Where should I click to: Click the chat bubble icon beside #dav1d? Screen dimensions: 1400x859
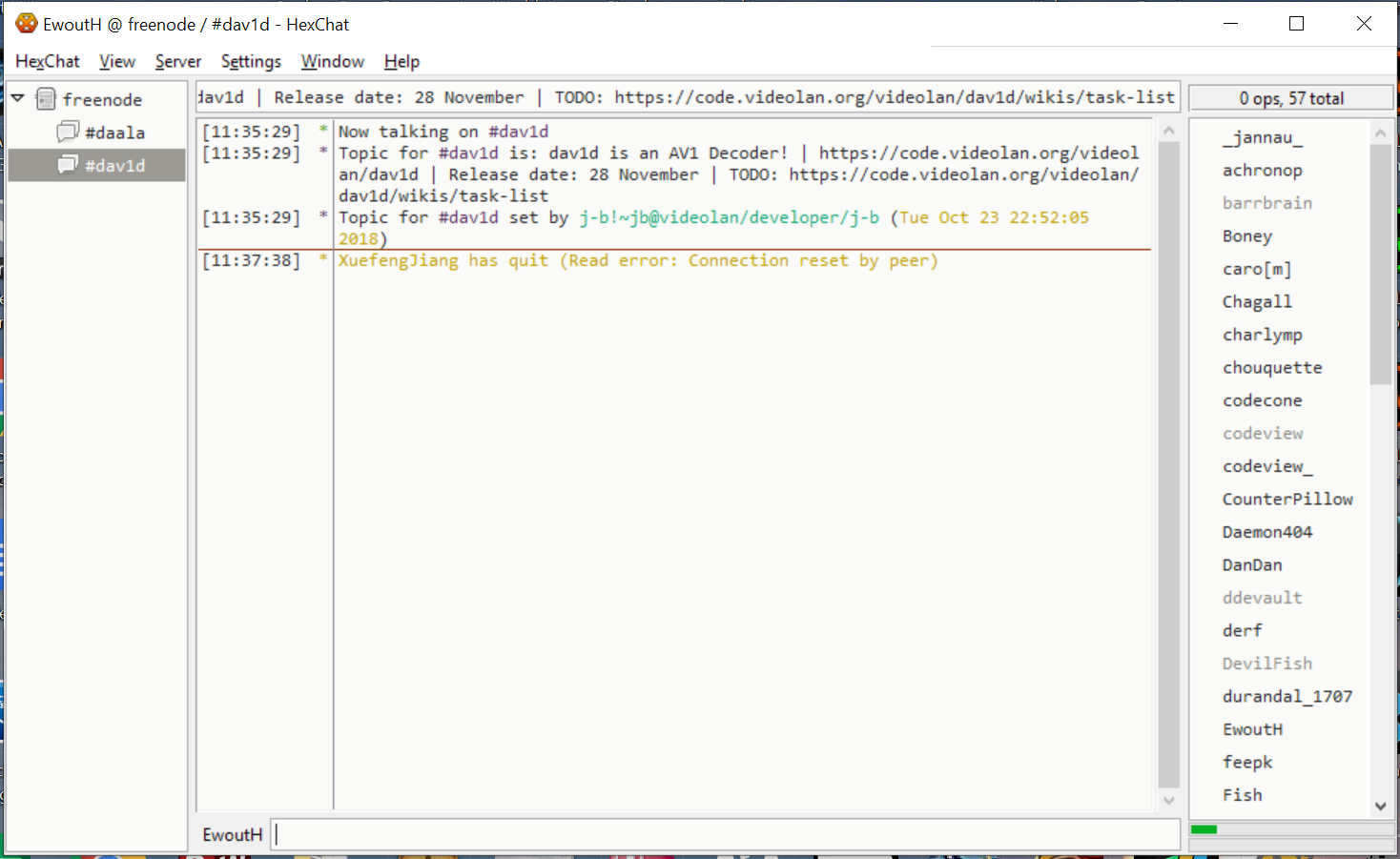[x=68, y=164]
